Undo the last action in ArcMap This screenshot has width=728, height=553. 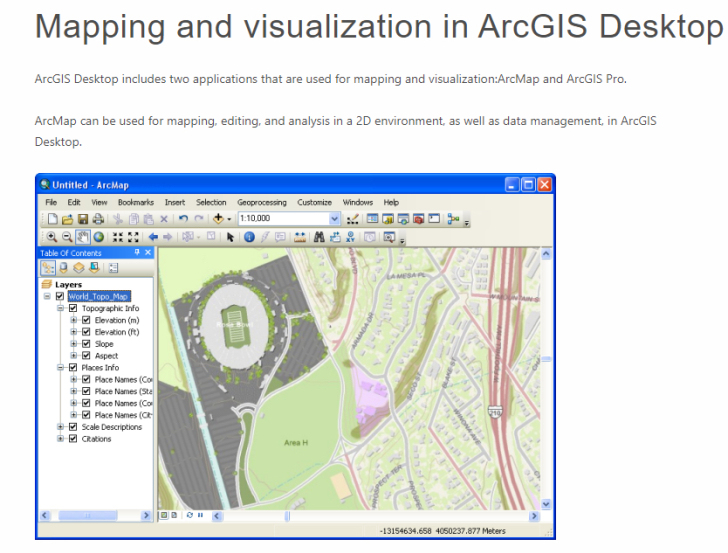[x=183, y=219]
